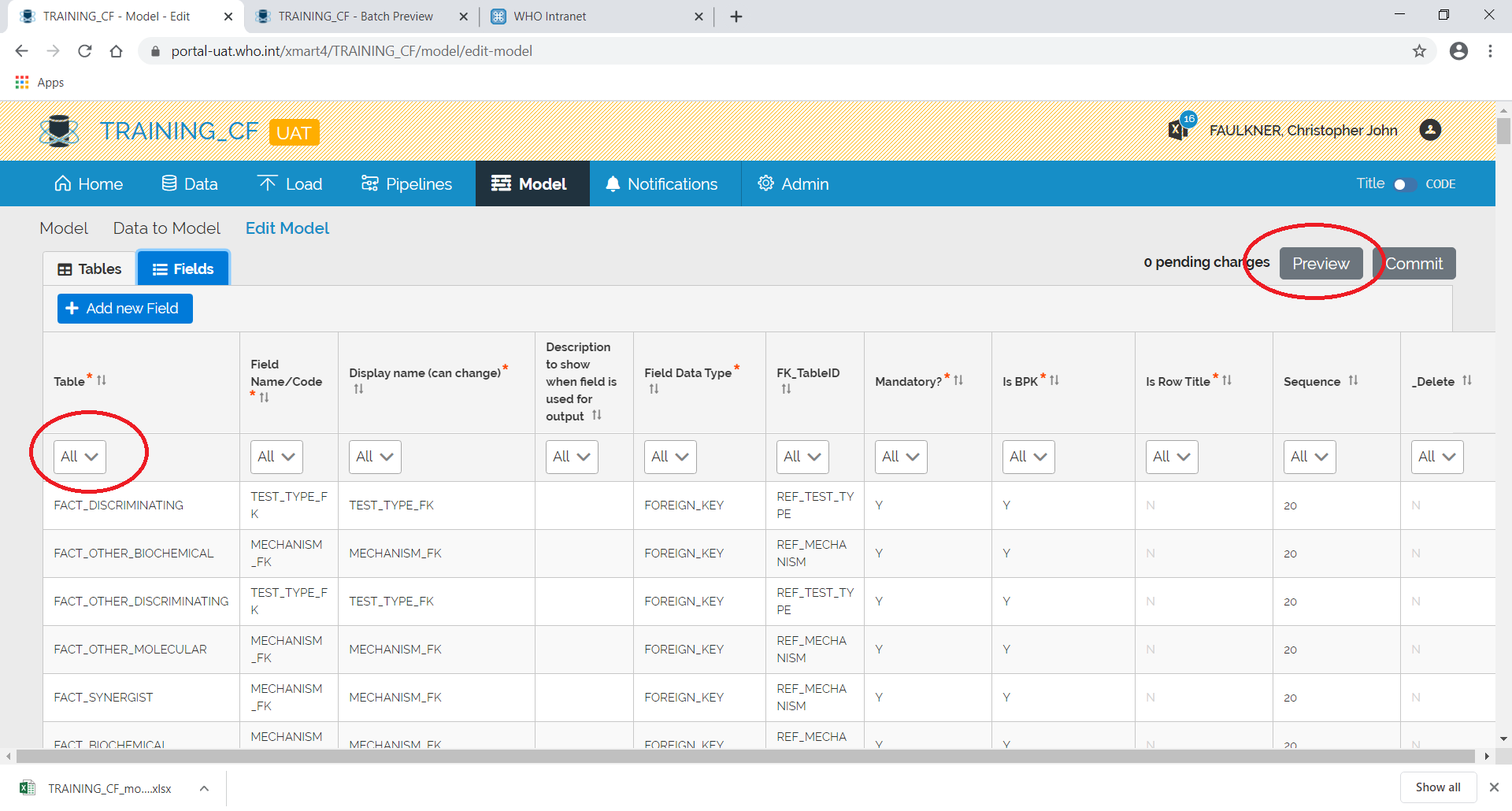Screen dimensions: 1512x811
Task: Sort by Mandatory column
Action: (958, 380)
